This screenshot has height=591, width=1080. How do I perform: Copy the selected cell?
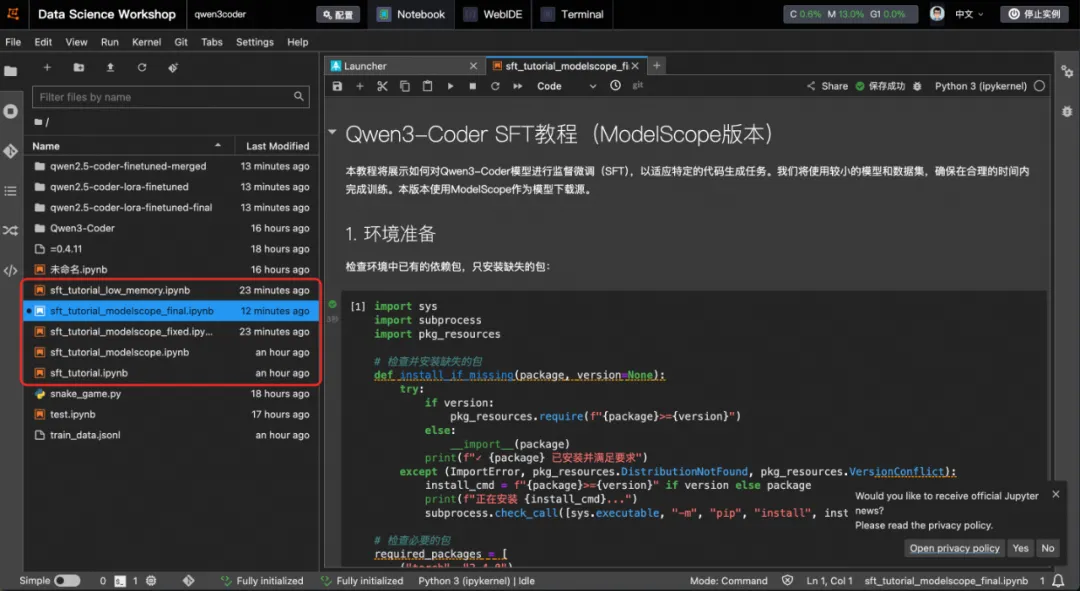(x=405, y=86)
